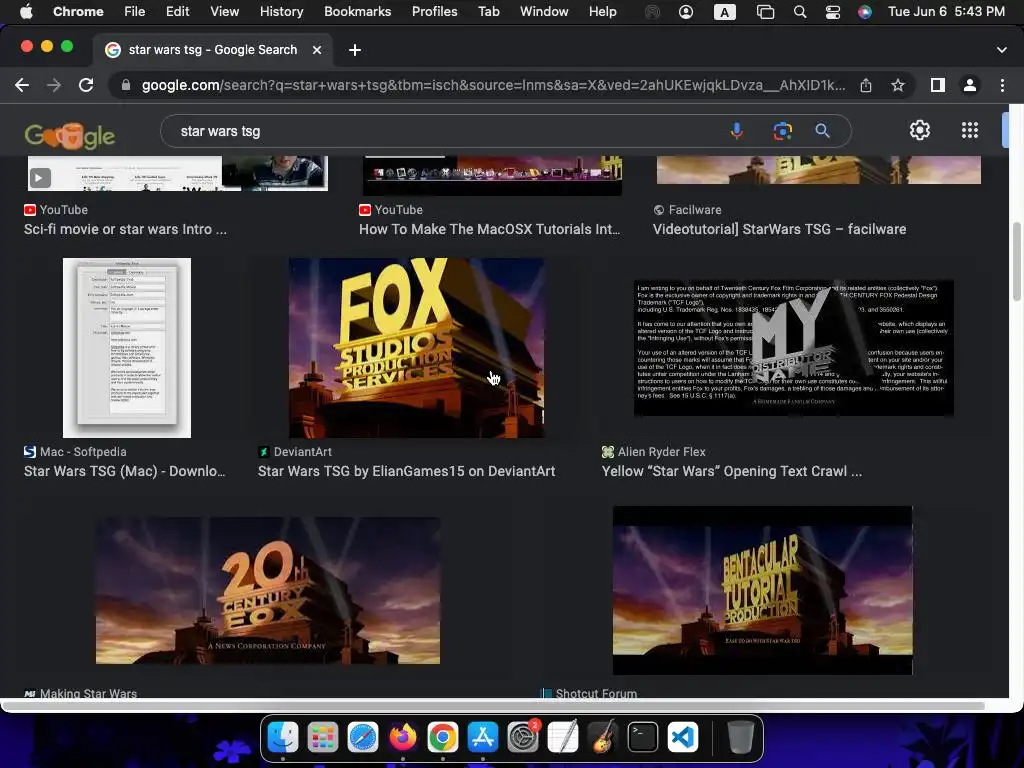Open macOS Control Center

[x=833, y=12]
